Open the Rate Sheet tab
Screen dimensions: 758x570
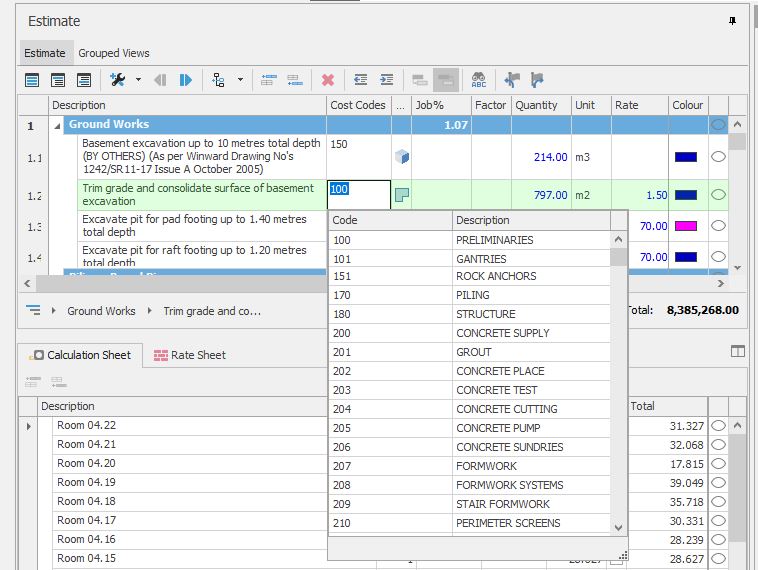190,355
